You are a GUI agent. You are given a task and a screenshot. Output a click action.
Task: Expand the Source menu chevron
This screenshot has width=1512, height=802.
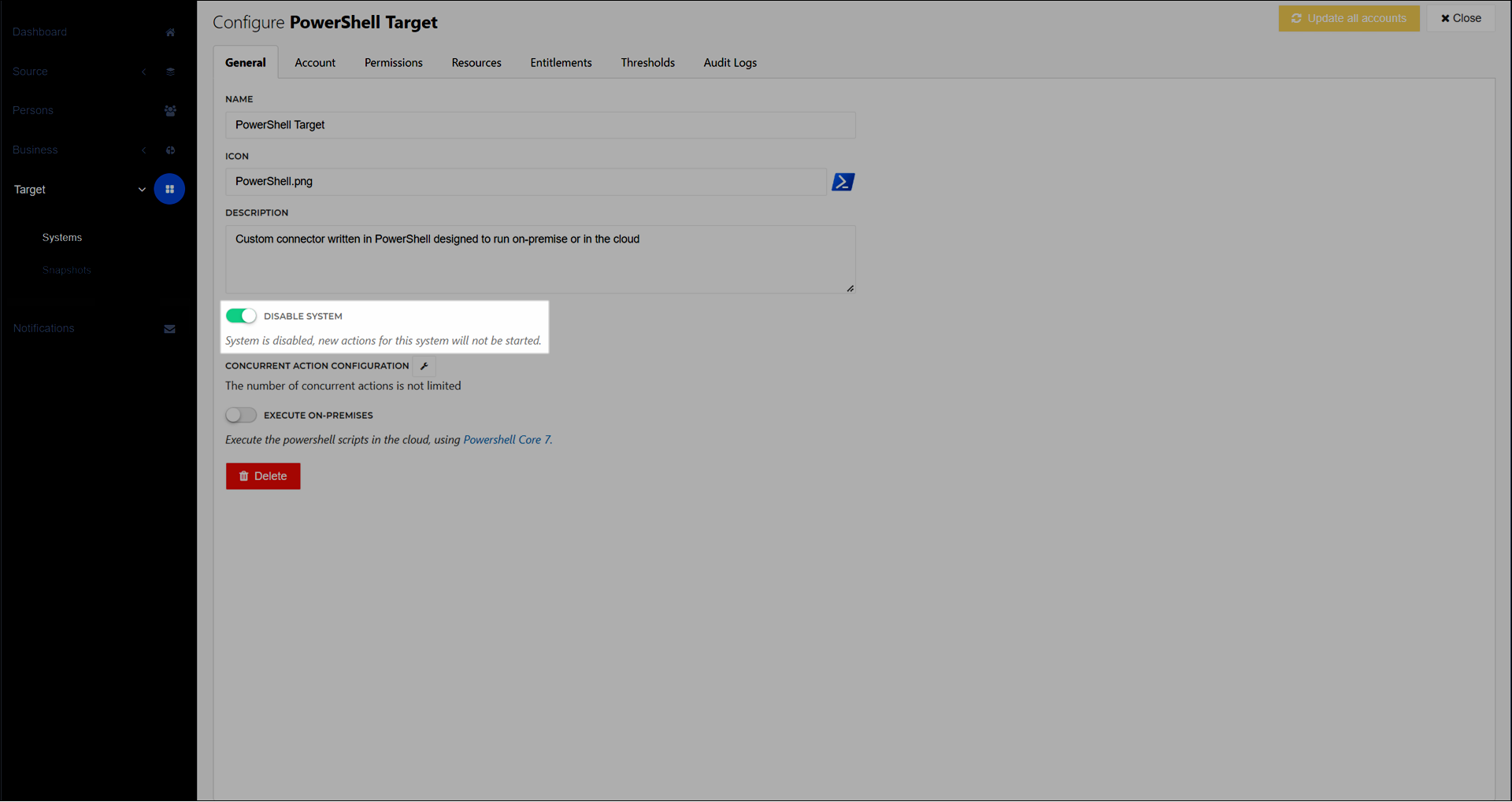(144, 72)
